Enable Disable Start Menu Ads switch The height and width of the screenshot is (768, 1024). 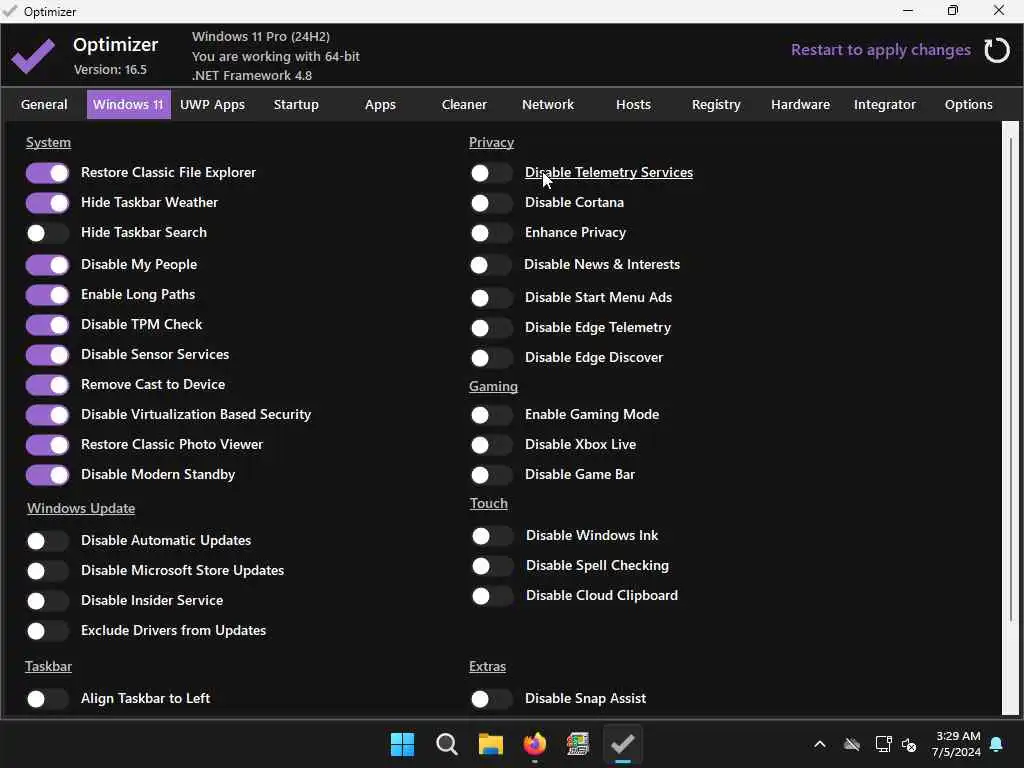(491, 298)
